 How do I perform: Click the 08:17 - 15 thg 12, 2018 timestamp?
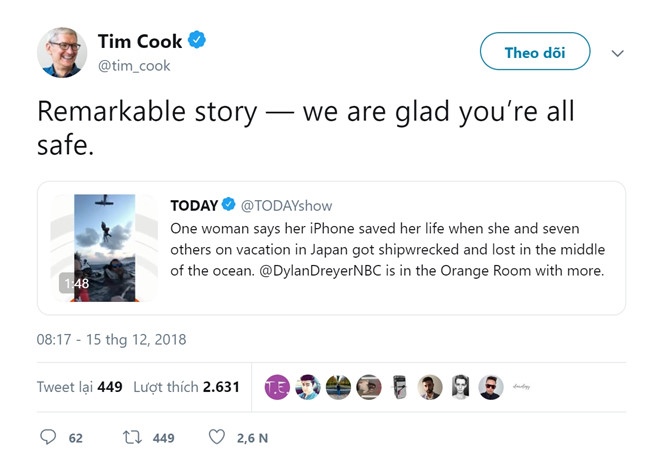[x=110, y=339]
